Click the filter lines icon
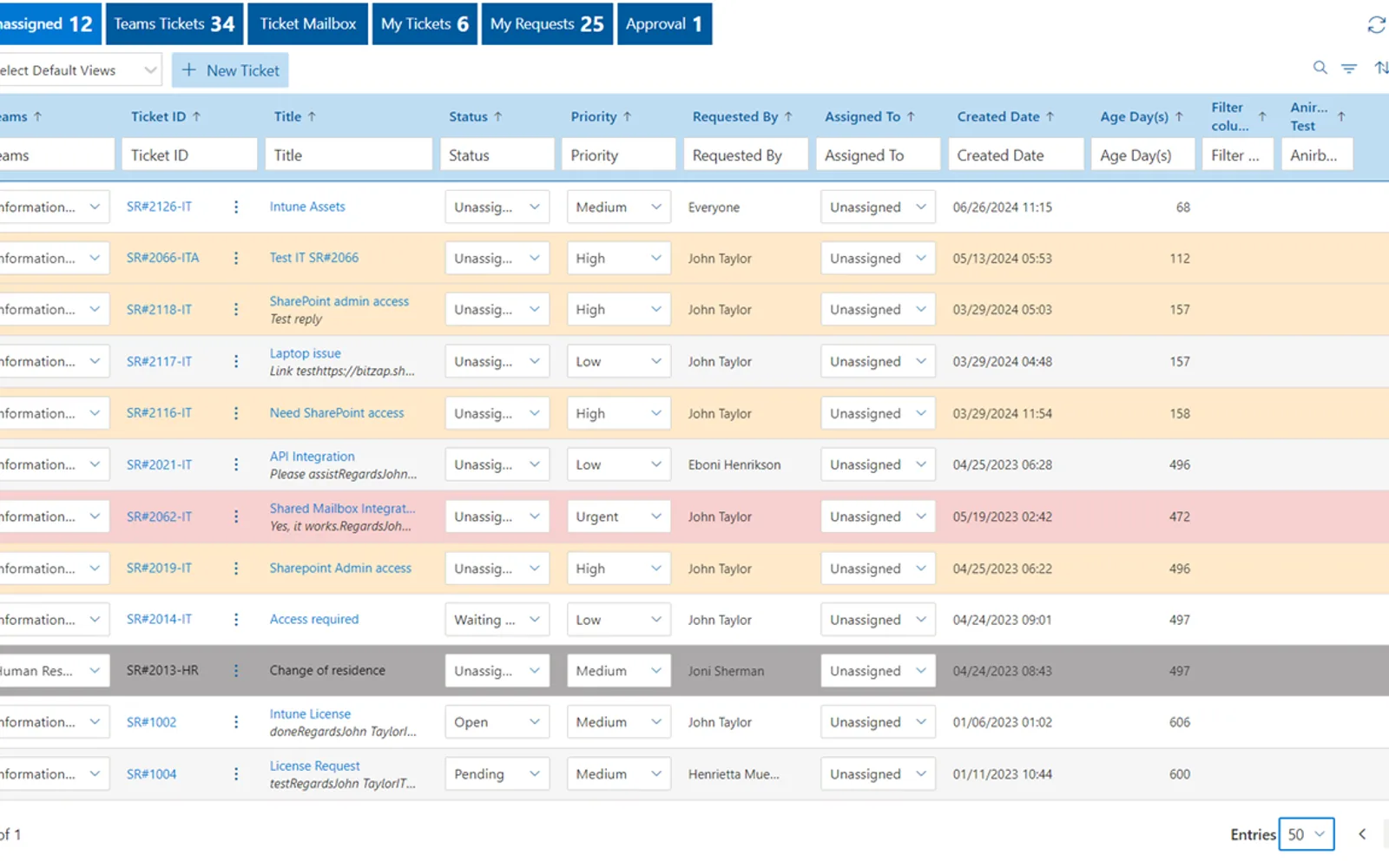 point(1349,69)
